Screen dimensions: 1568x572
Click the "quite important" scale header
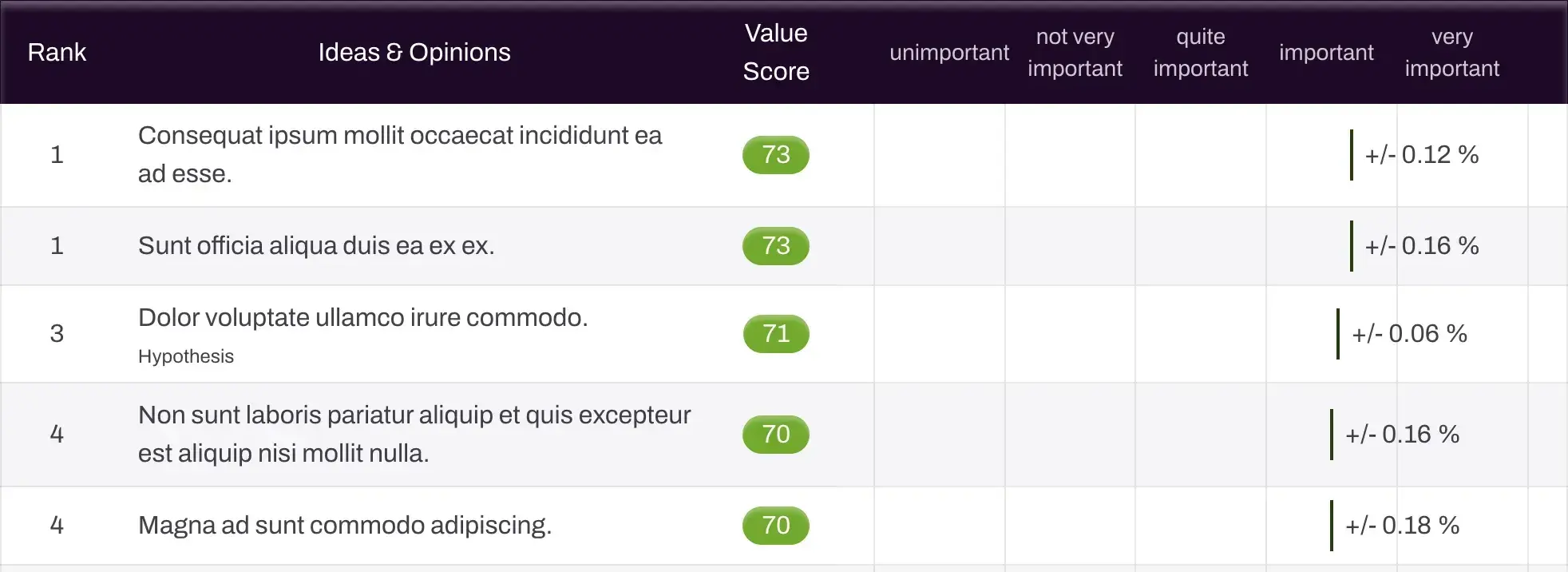tap(1200, 53)
